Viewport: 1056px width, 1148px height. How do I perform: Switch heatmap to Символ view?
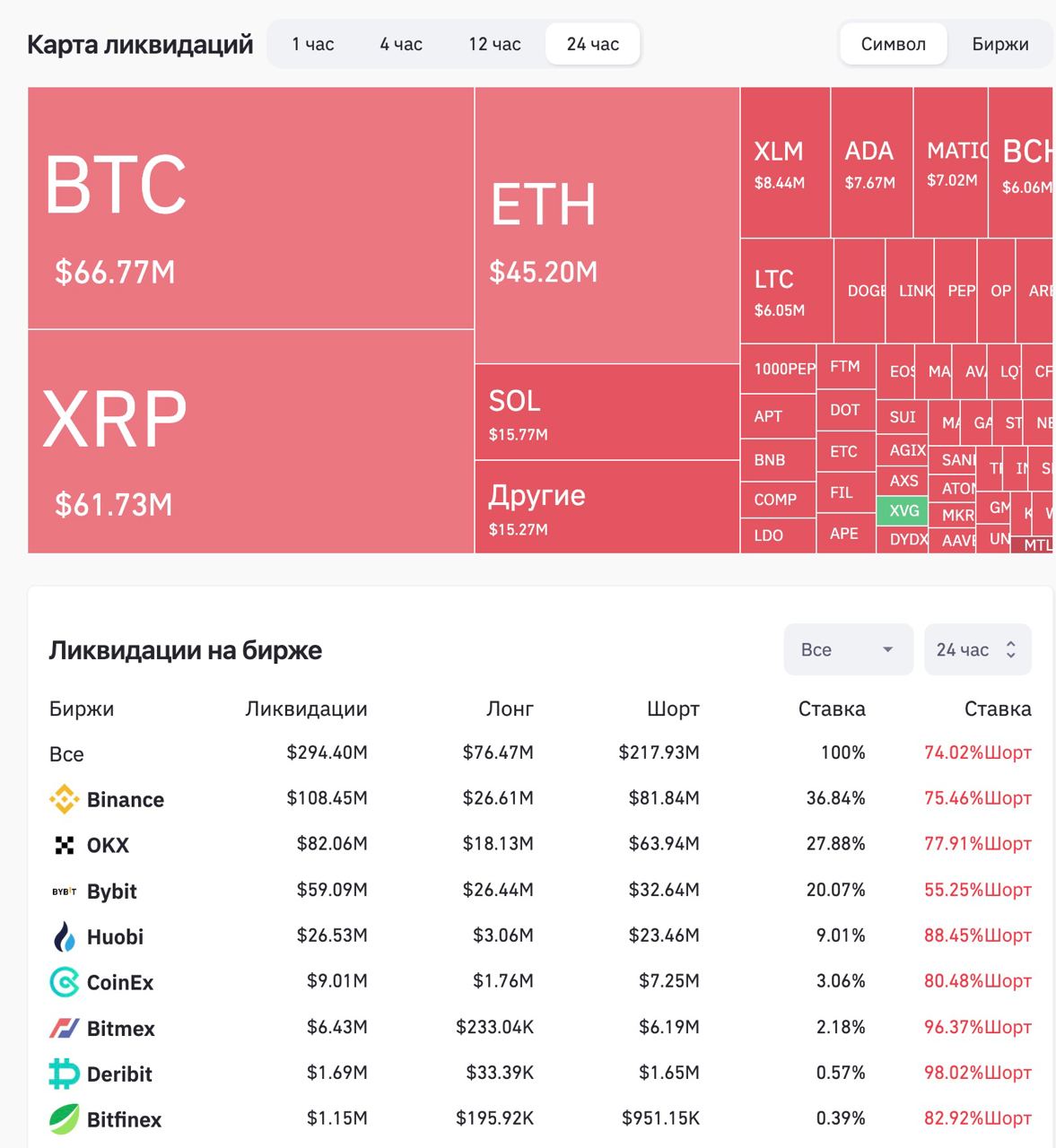coord(893,44)
